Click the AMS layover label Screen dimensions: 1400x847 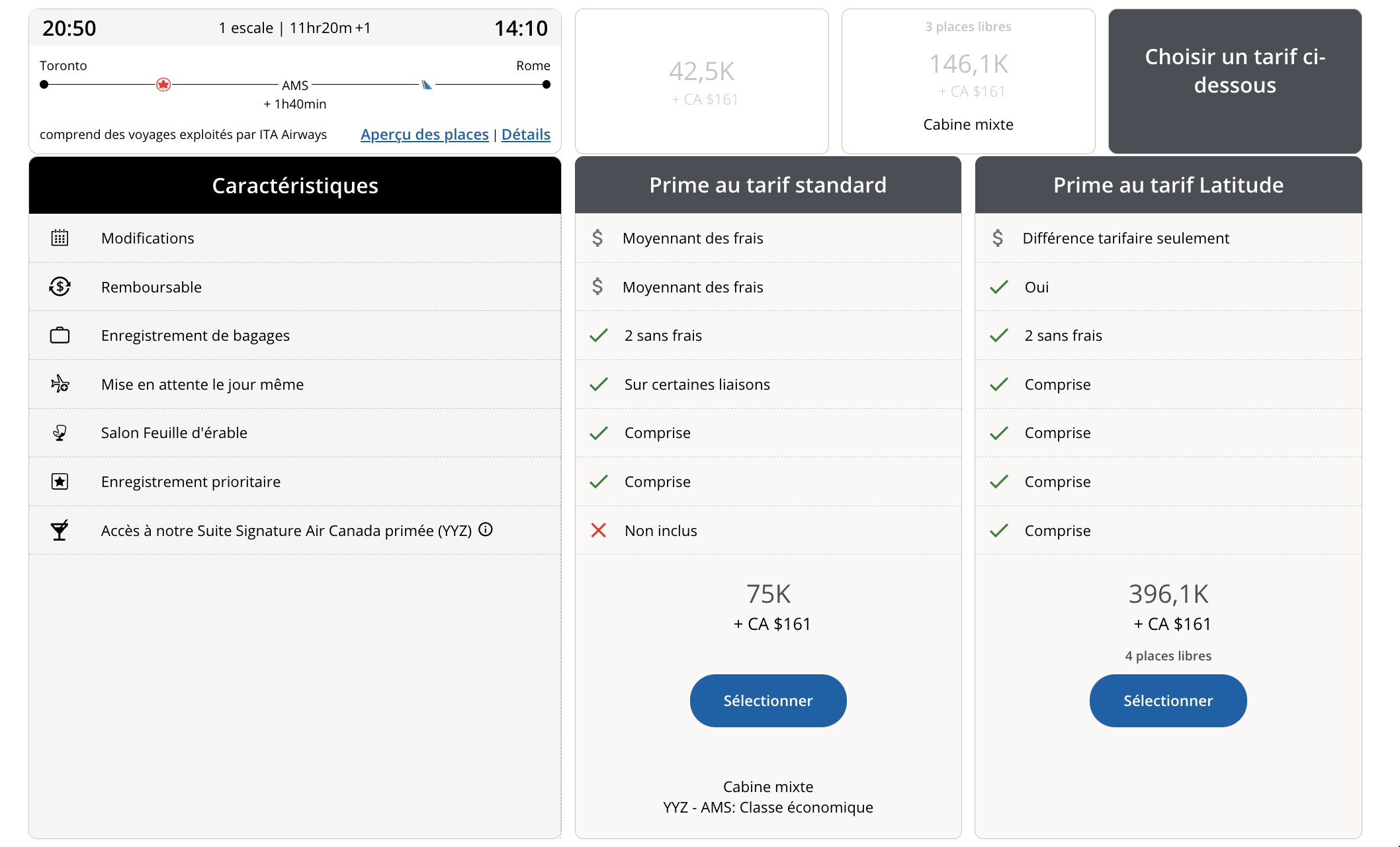295,85
